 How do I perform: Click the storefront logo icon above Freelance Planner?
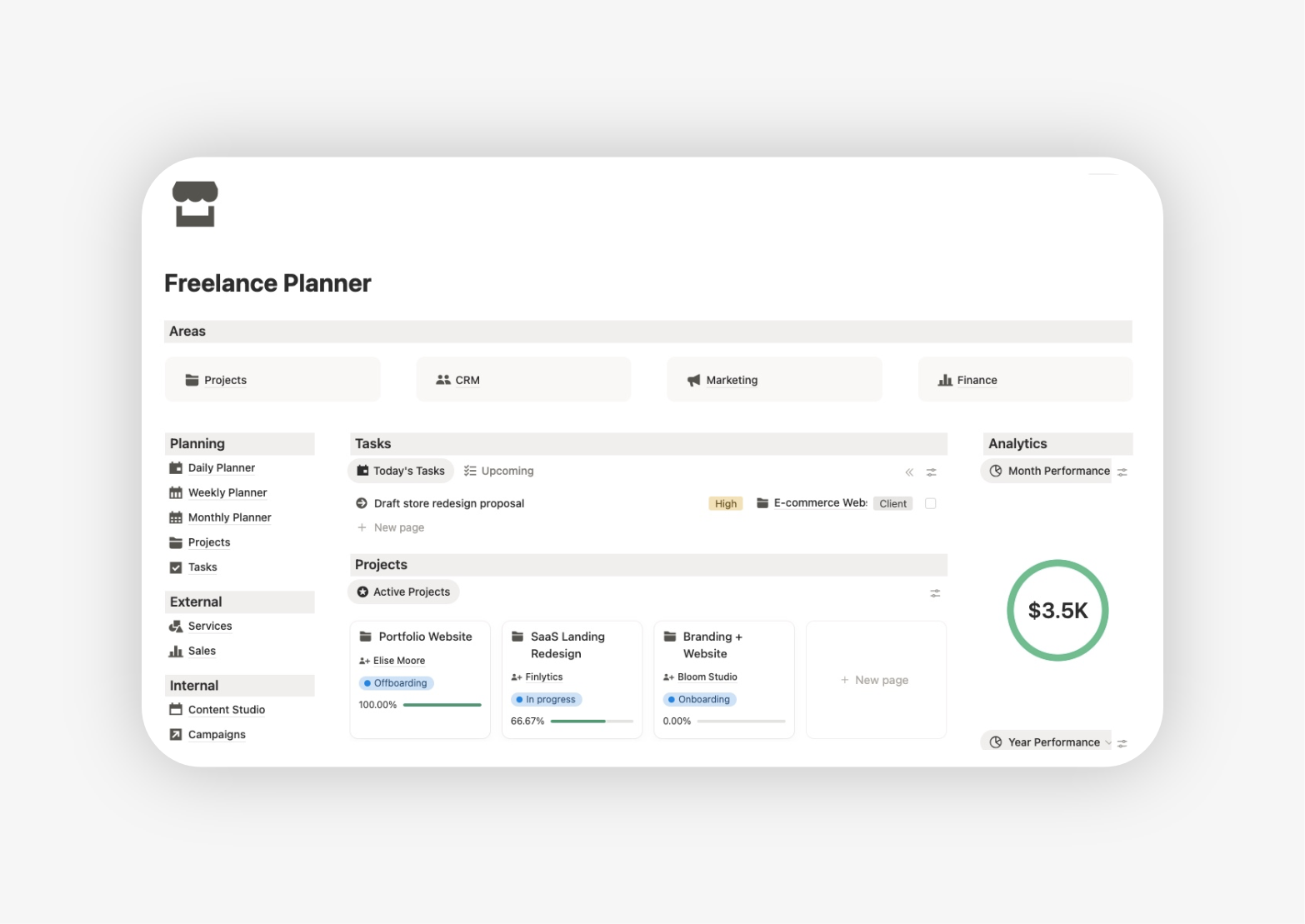point(195,202)
